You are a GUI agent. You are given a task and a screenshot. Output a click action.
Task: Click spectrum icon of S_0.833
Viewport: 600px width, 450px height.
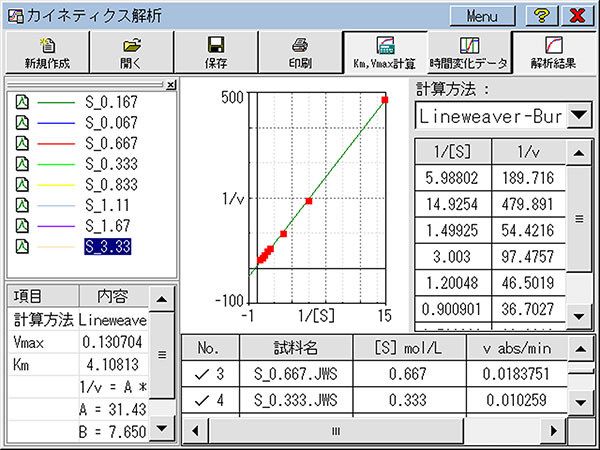22,185
